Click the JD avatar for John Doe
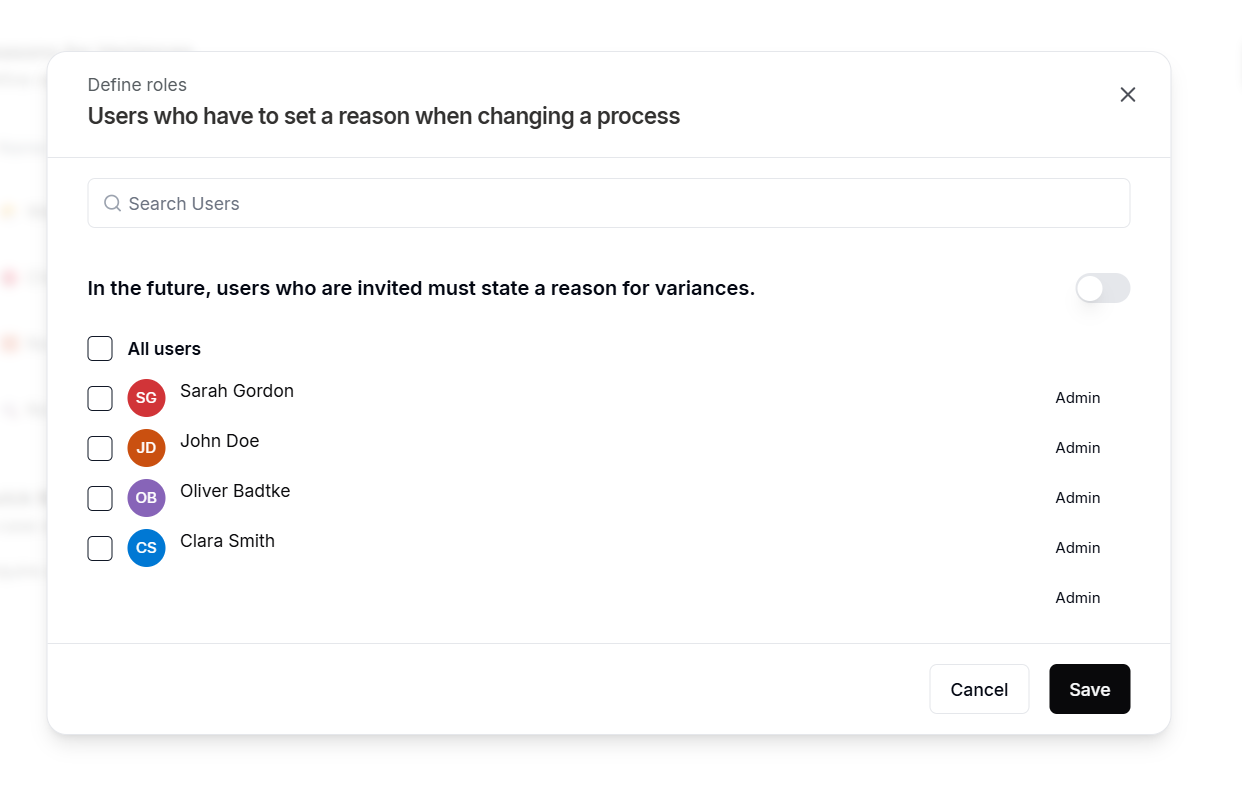This screenshot has width=1242, height=801. tap(146, 448)
